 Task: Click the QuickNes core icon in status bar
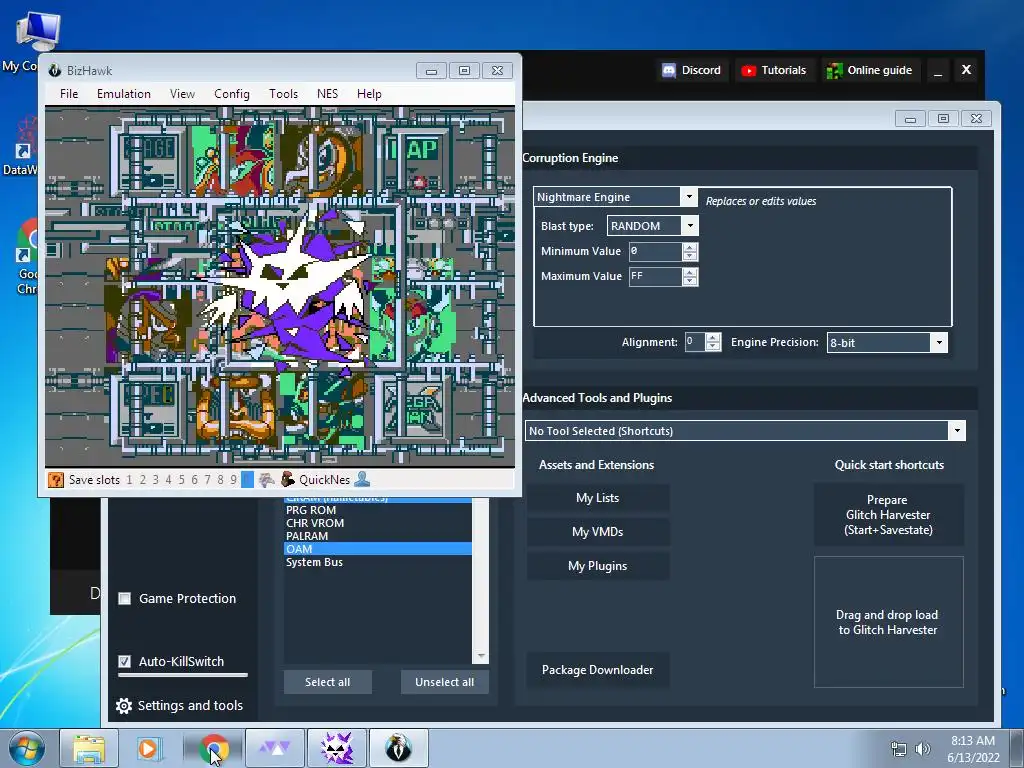tap(287, 480)
